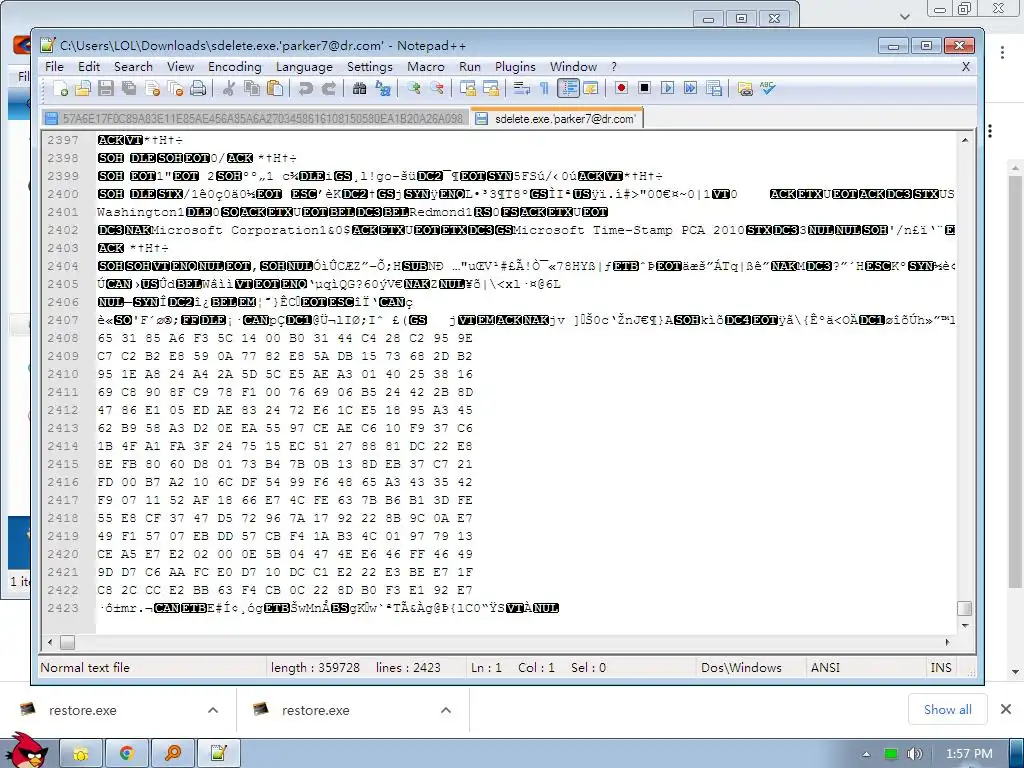Open the Language menu
The height and width of the screenshot is (768, 1024).
tap(304, 67)
